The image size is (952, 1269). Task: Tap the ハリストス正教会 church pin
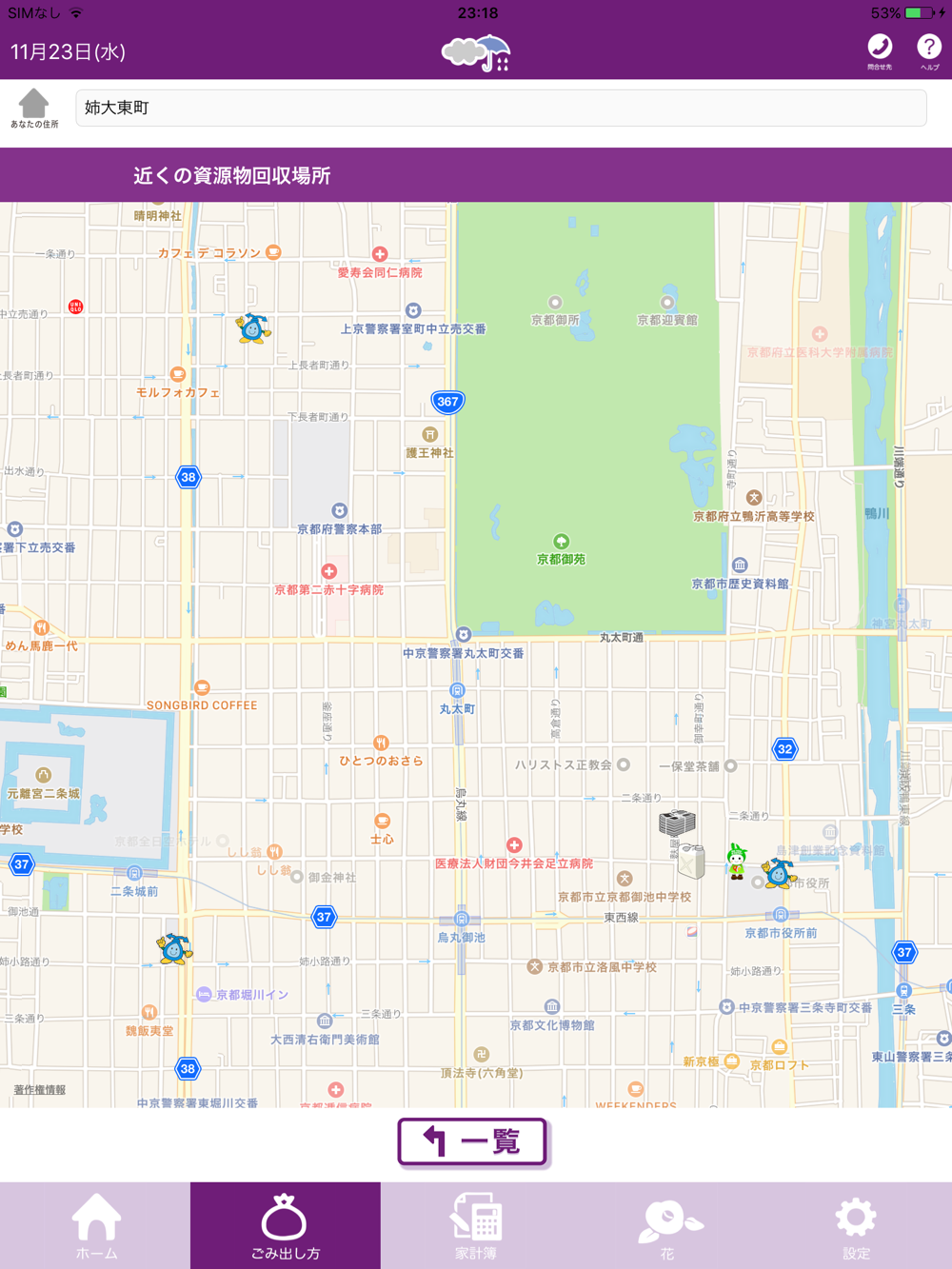(x=624, y=764)
